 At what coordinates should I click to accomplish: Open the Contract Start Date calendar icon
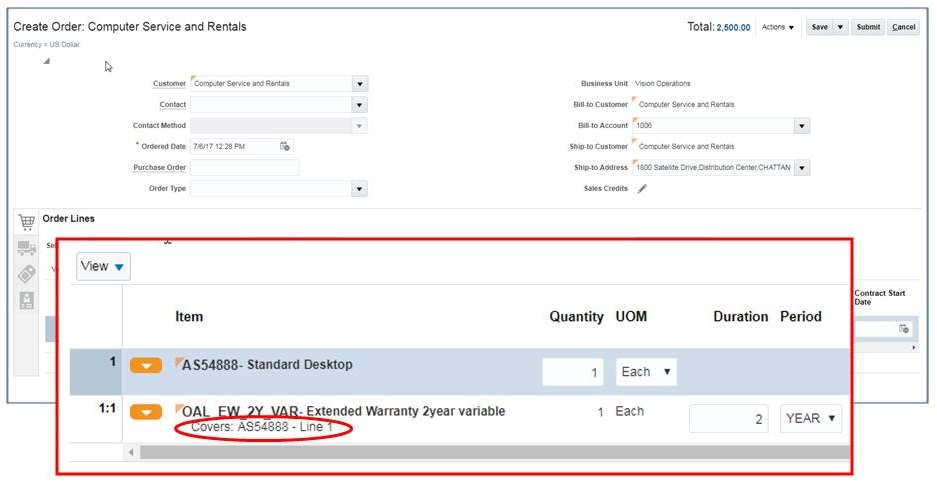click(x=904, y=329)
